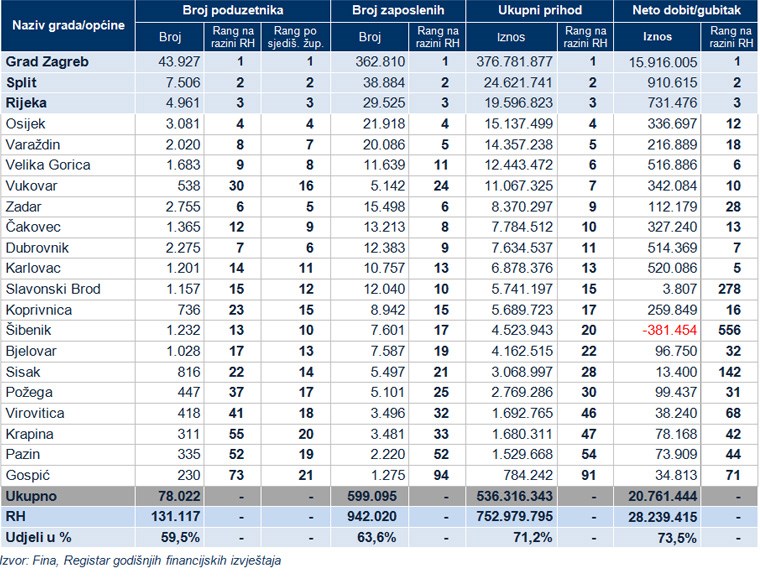Click the share value 63,6%
The width and height of the screenshot is (760, 582).
pos(377,537)
